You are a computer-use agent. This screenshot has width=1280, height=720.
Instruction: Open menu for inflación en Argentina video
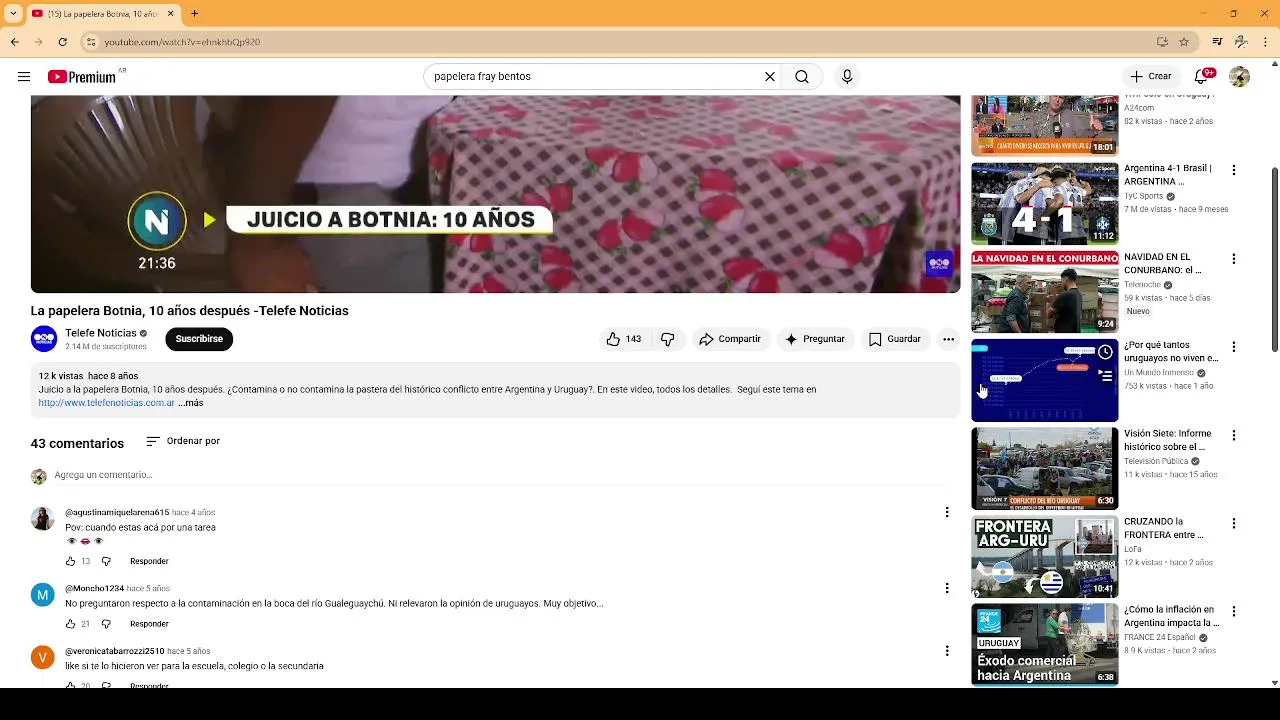(x=1233, y=611)
